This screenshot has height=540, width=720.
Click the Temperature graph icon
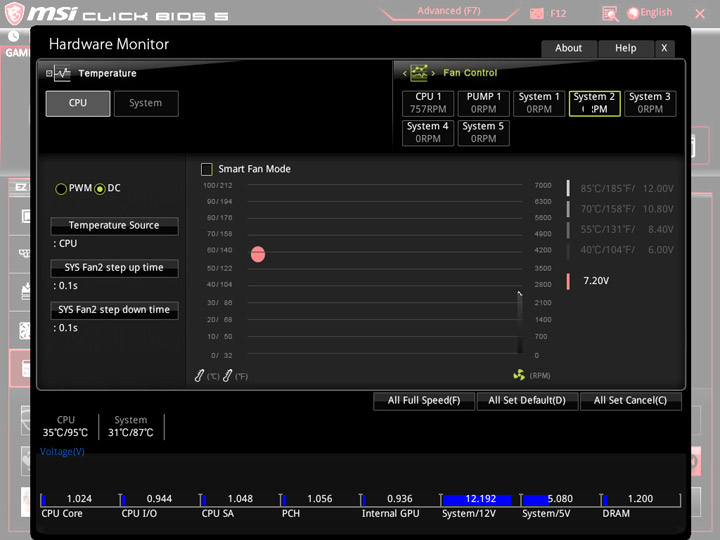pyautogui.click(x=62, y=73)
